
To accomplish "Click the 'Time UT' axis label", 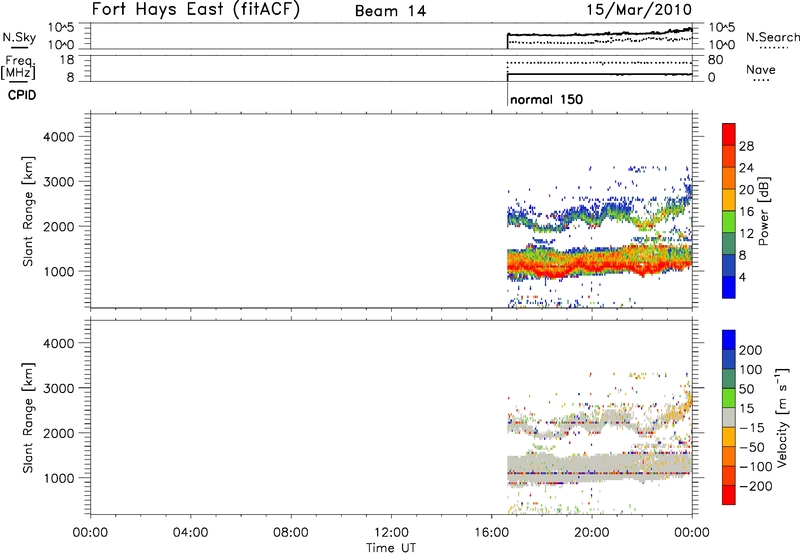I will [x=391, y=548].
